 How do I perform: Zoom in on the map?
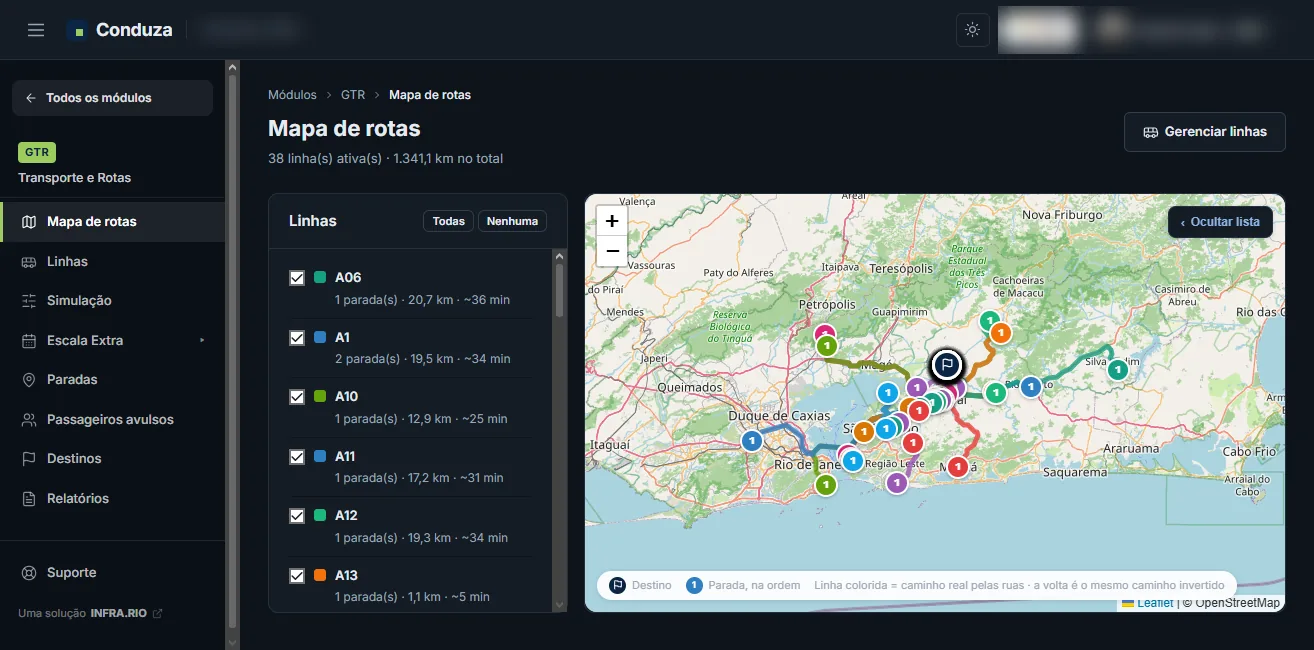click(x=612, y=221)
